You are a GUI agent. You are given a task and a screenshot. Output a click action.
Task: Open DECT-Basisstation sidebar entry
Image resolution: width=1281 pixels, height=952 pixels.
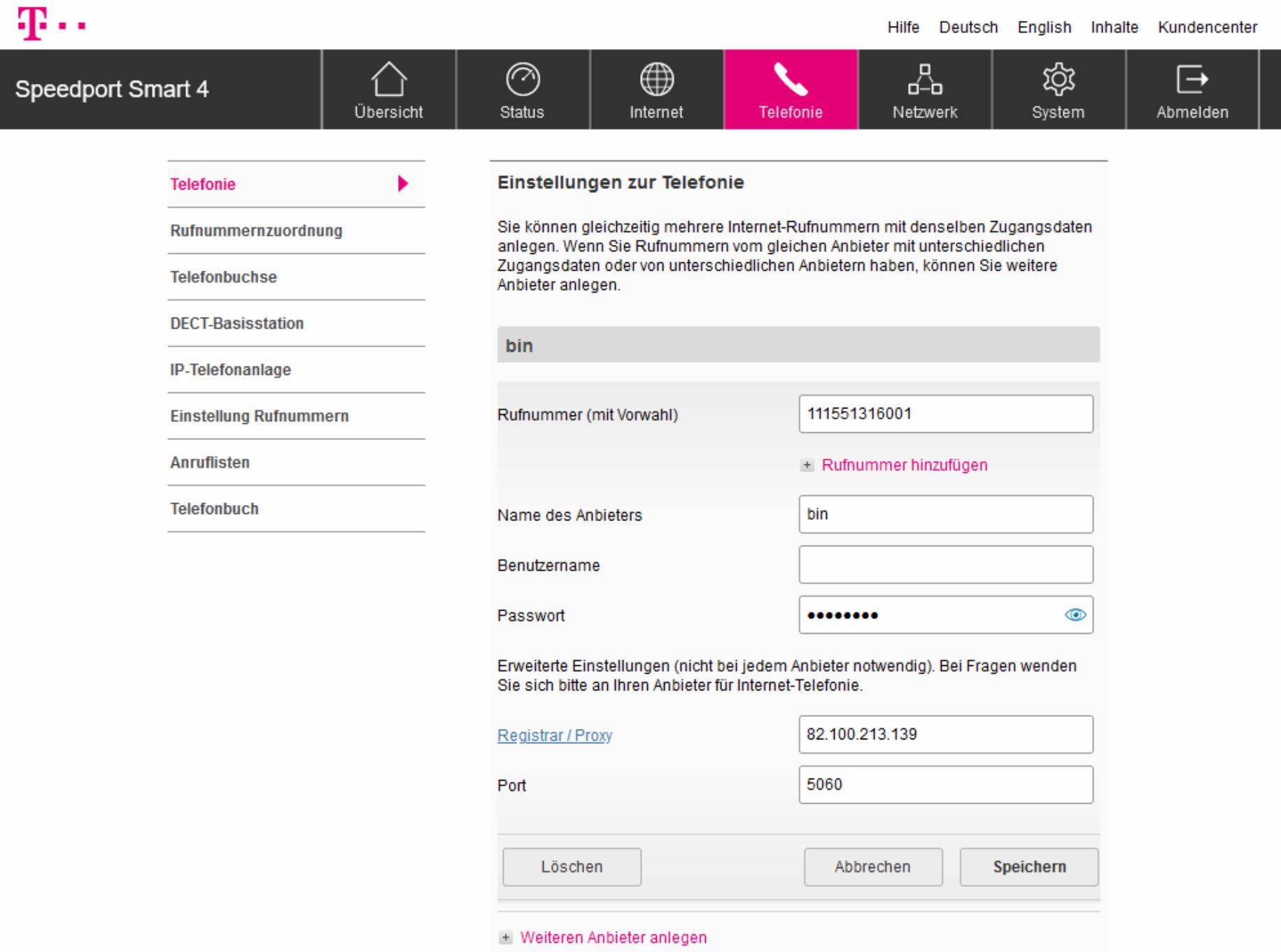click(297, 323)
